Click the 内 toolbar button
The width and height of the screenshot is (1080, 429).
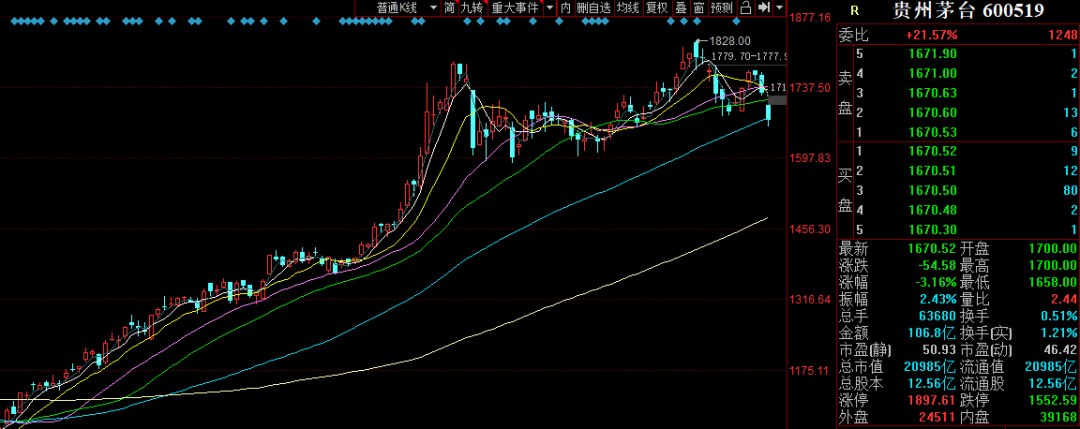(565, 8)
